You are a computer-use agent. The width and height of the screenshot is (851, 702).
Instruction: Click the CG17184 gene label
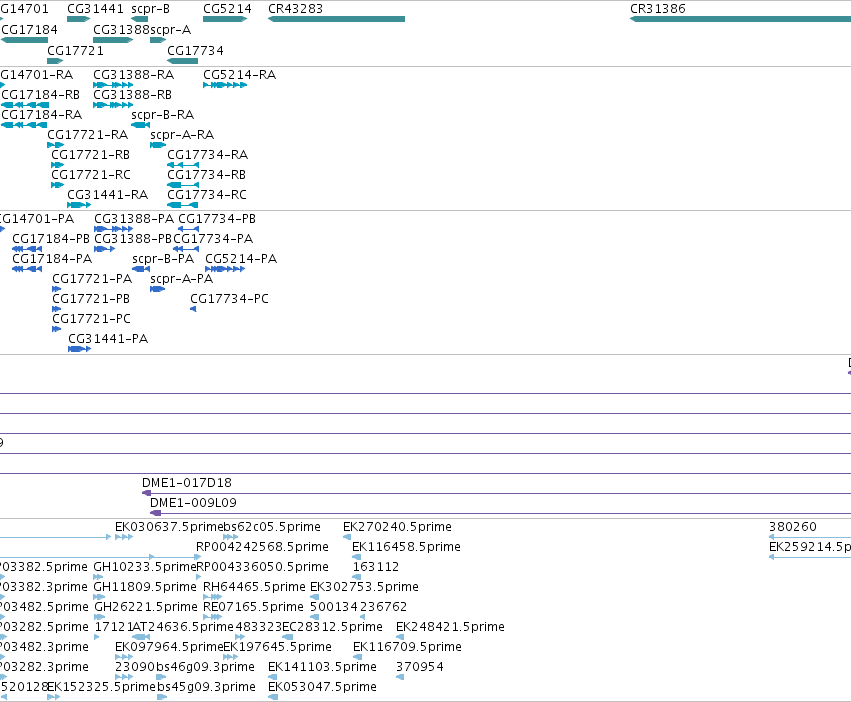point(29,29)
